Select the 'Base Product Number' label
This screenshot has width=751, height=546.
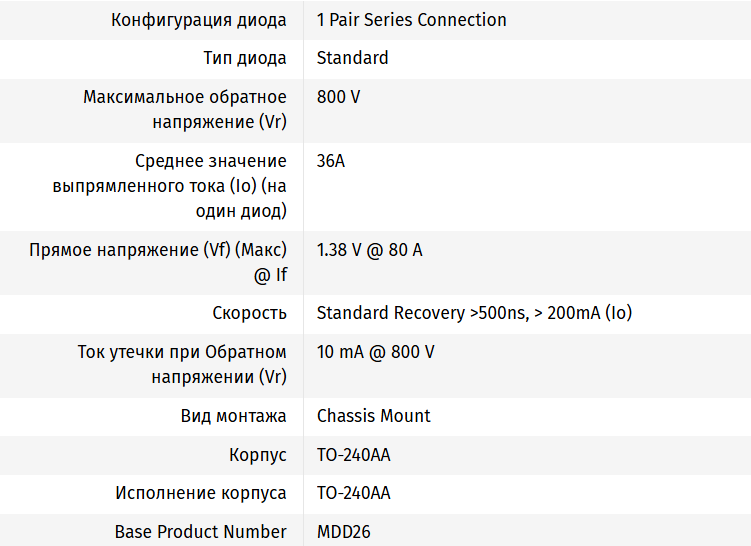click(200, 532)
